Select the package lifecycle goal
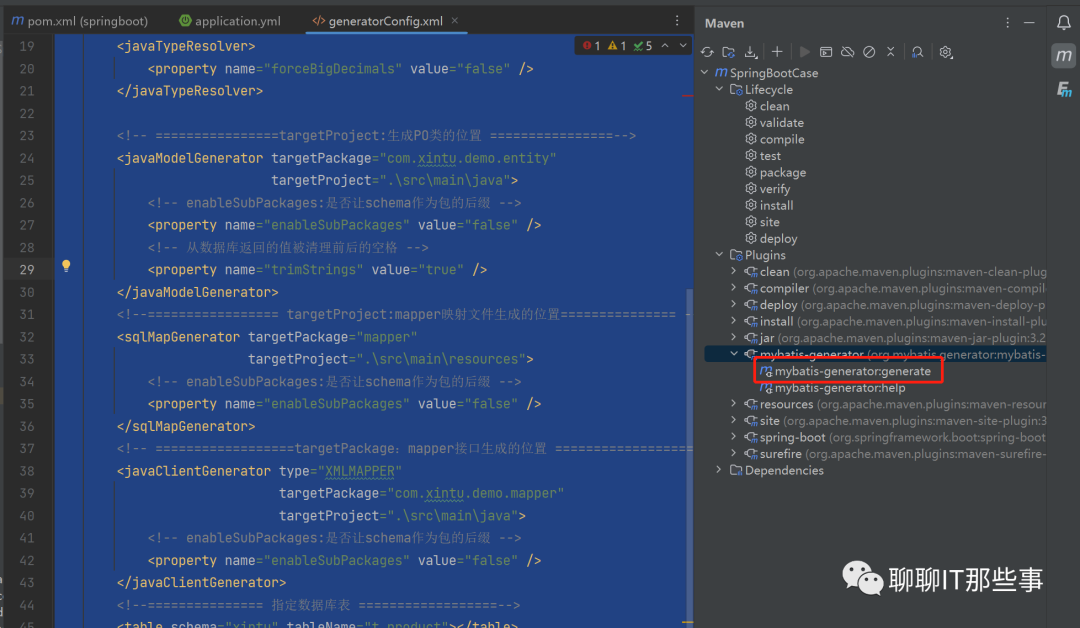This screenshot has height=628, width=1080. [x=776, y=172]
